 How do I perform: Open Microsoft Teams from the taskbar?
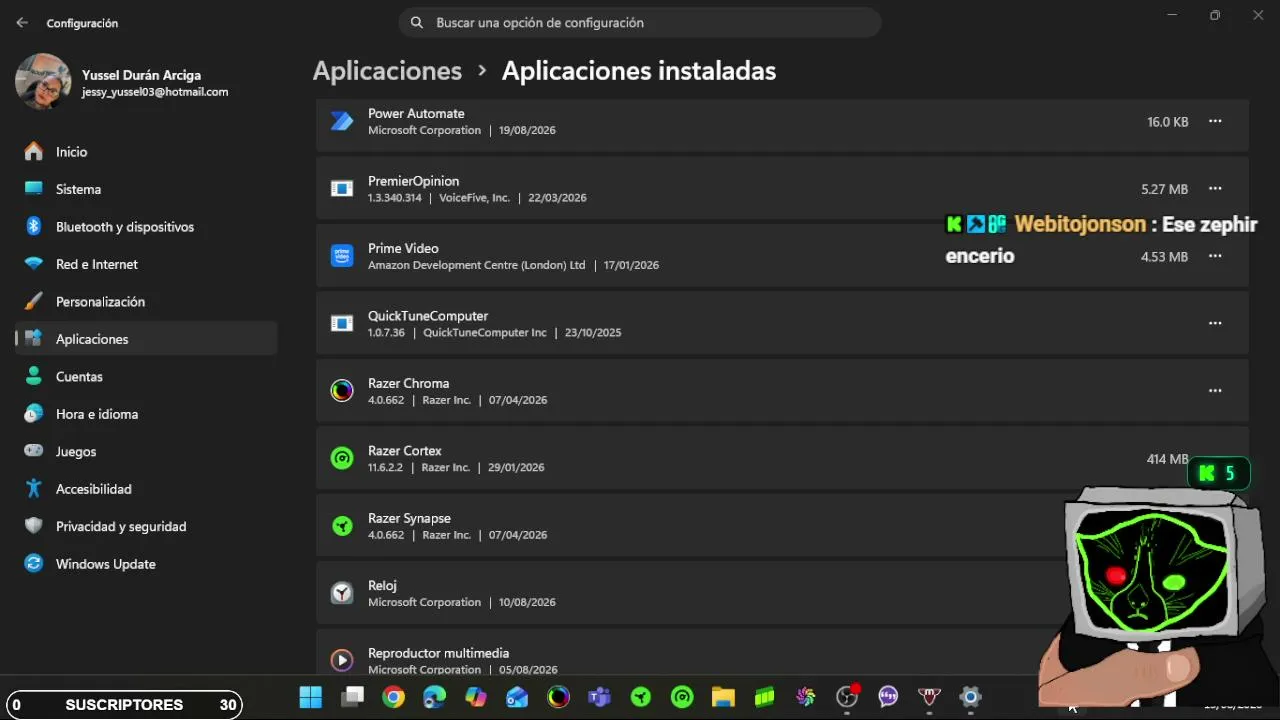point(599,697)
